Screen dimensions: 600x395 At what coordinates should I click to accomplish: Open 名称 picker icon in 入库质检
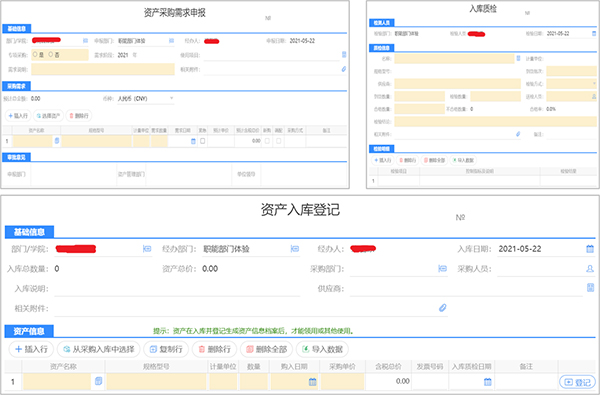click(x=518, y=58)
